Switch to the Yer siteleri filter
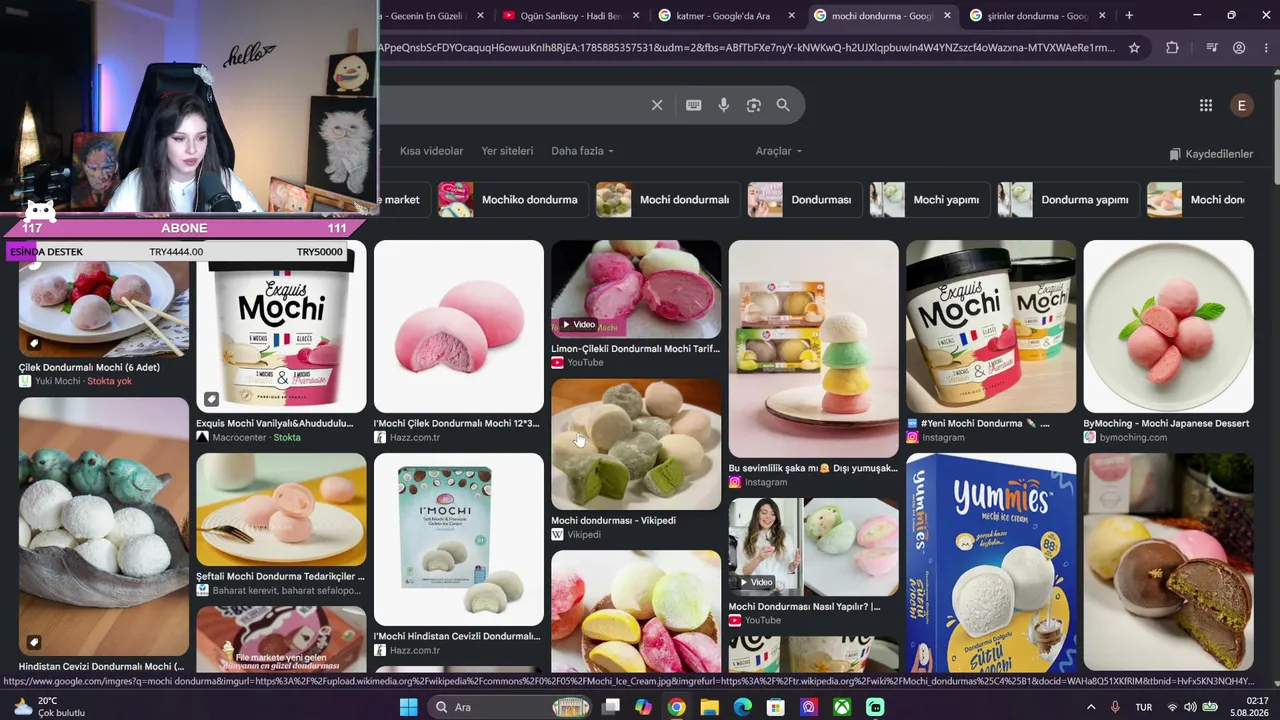1280x720 pixels. tap(507, 151)
